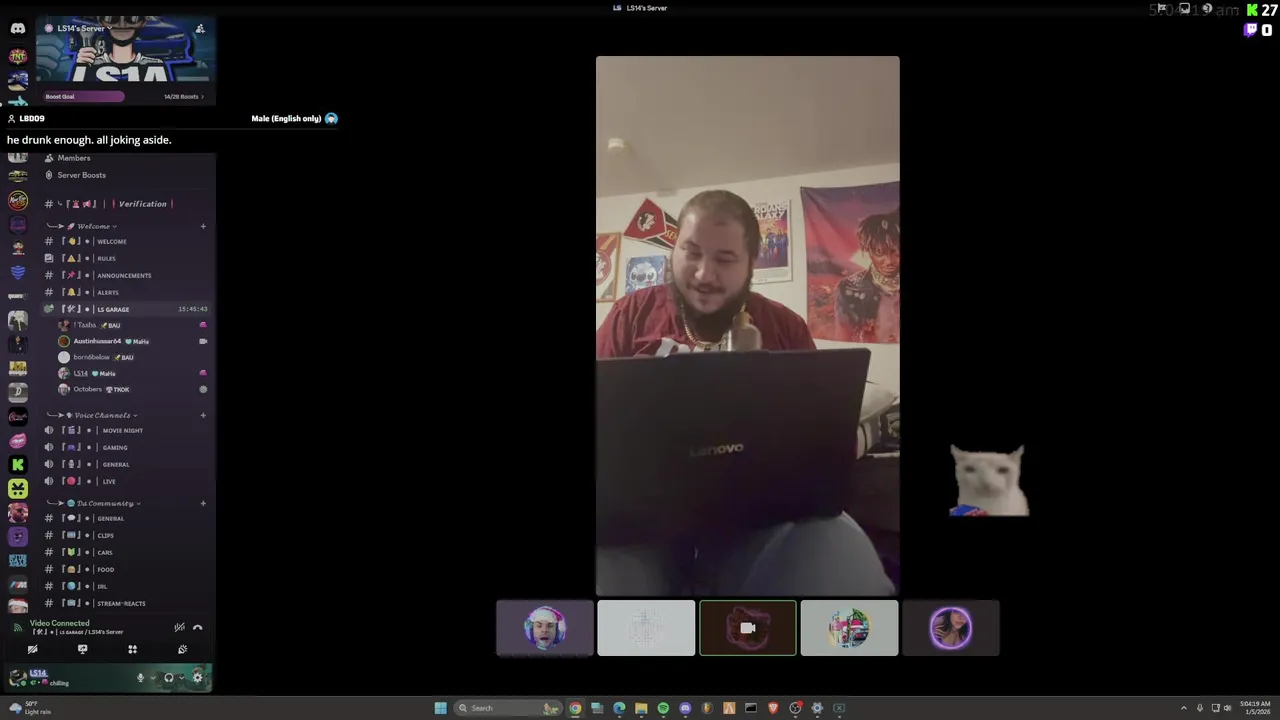Image resolution: width=1280 pixels, height=720 pixels.
Task: Open microphone input options arrow
Action: pyautogui.click(x=152, y=677)
